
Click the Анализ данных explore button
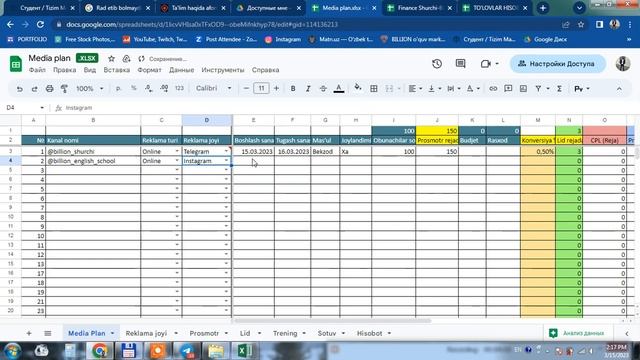click(x=578, y=333)
